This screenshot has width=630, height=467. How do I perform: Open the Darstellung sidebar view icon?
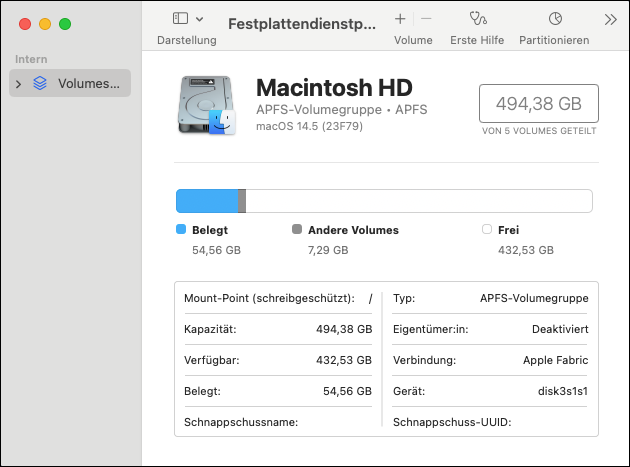tap(180, 18)
